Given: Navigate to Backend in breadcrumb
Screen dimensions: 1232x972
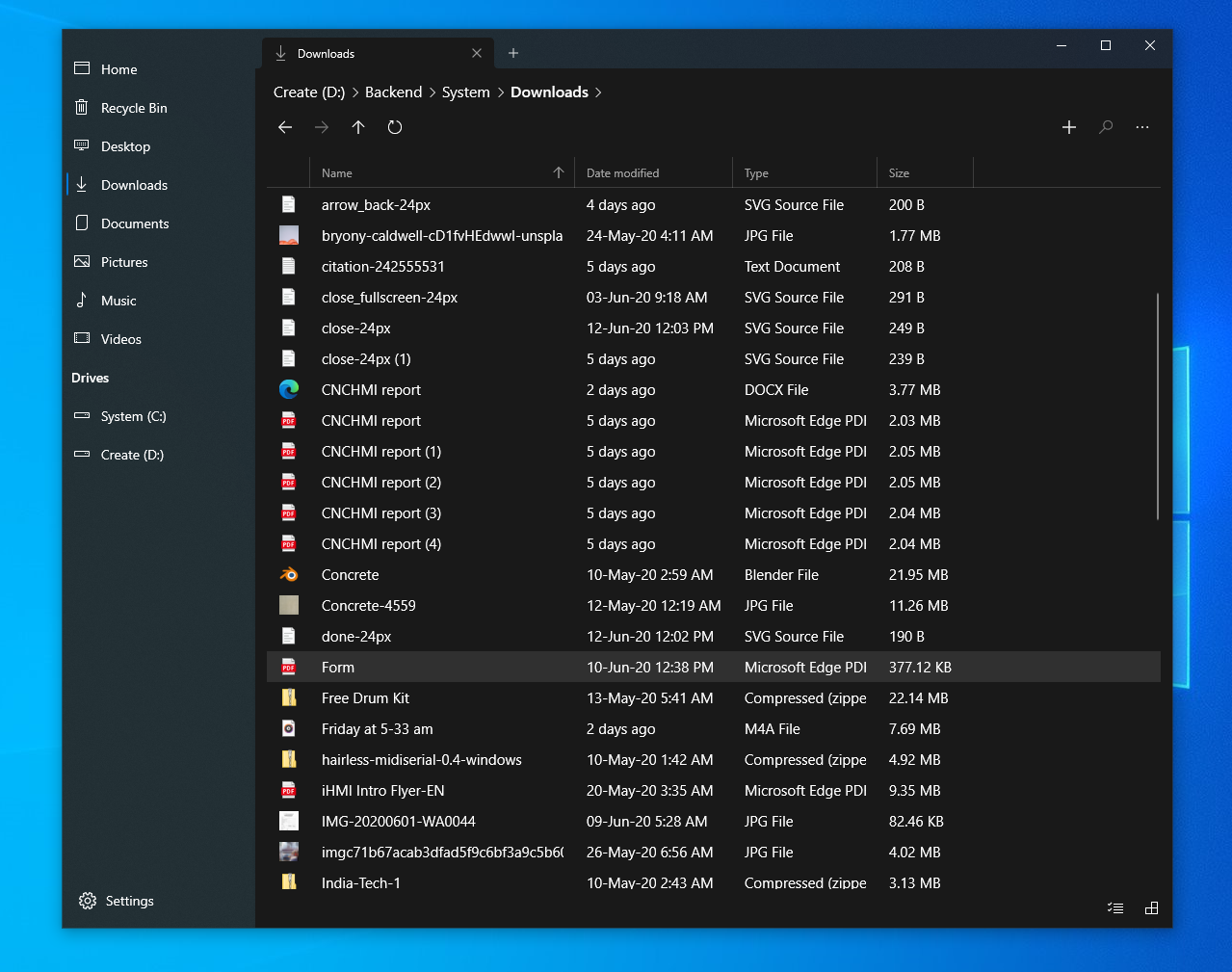Looking at the screenshot, I should click(x=393, y=92).
